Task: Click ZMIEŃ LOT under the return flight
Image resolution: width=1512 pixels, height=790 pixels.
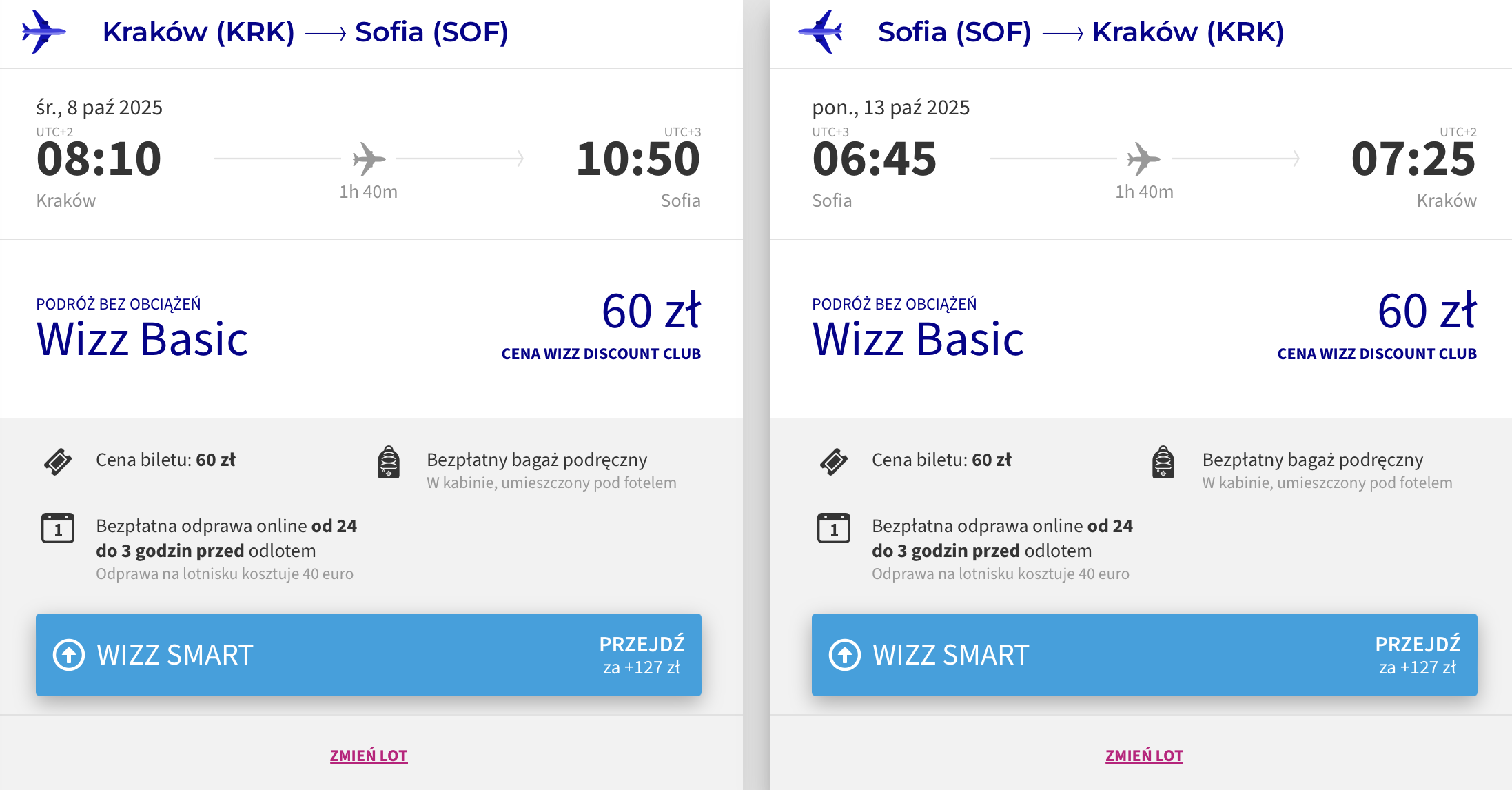Action: click(x=1145, y=756)
